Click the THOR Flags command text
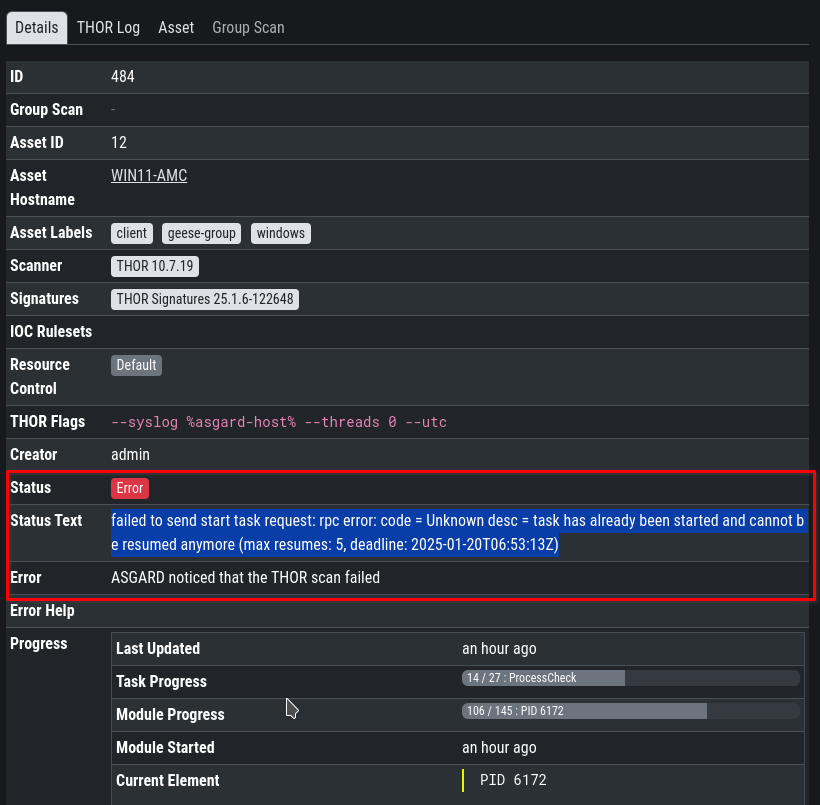The image size is (820, 805). tap(278, 422)
